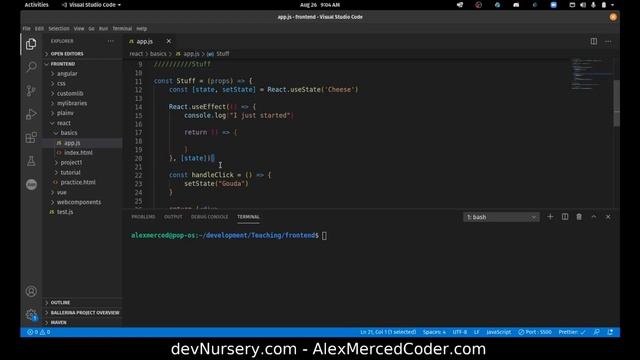640x360 pixels.
Task: Switch to the Problems panel tab
Action: coord(143,217)
